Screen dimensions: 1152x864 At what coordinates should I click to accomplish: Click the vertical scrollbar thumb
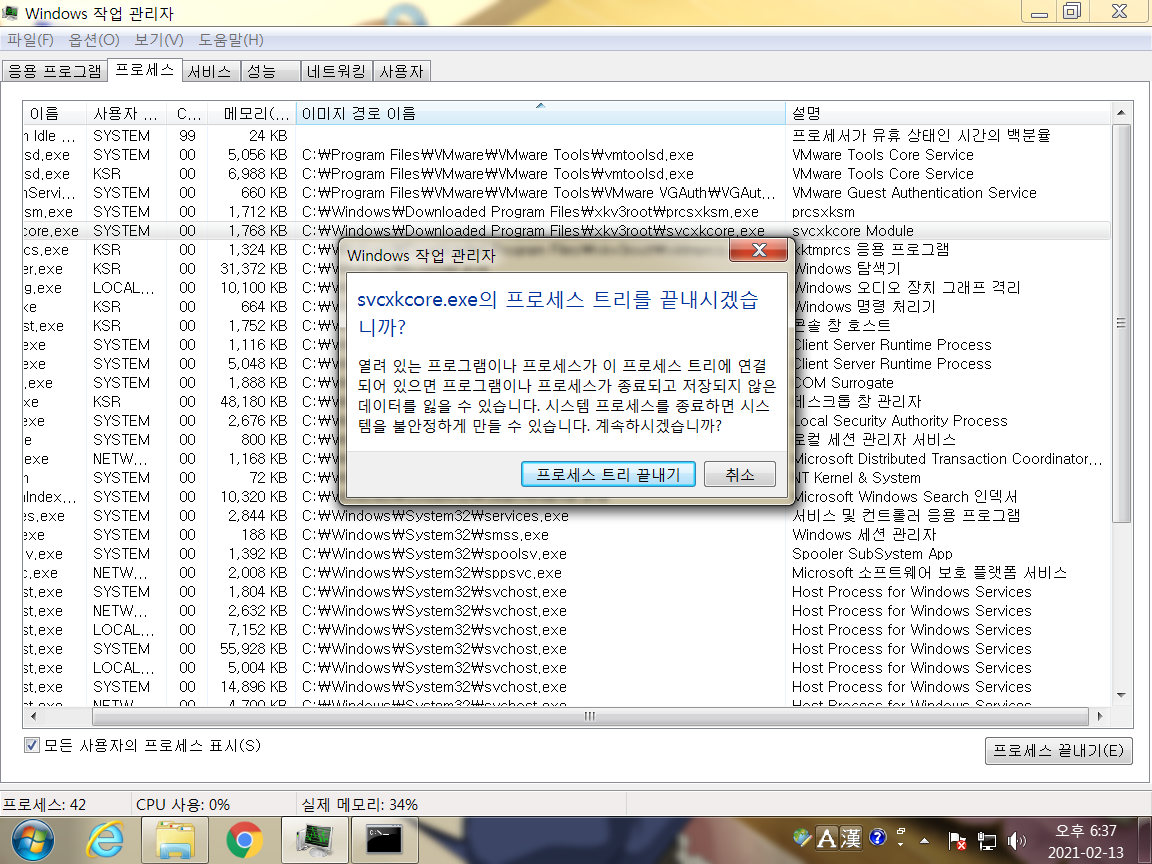pyautogui.click(x=1120, y=323)
